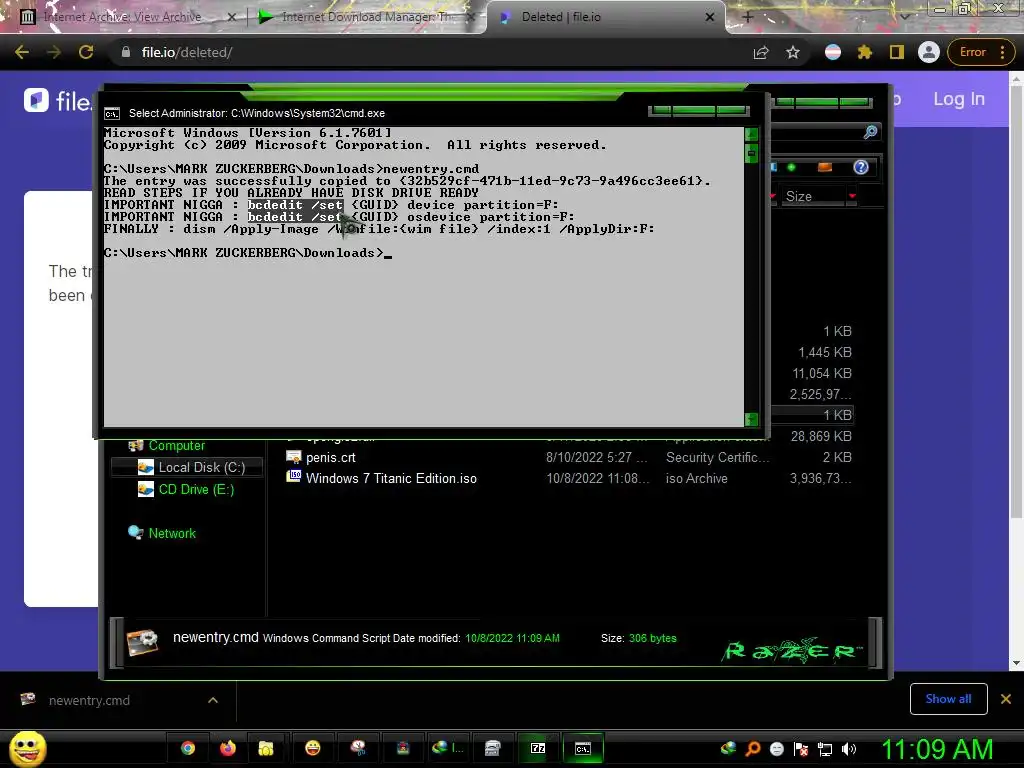Switch to Internet Download Manager tab
Image resolution: width=1024 pixels, height=768 pixels.
[366, 17]
